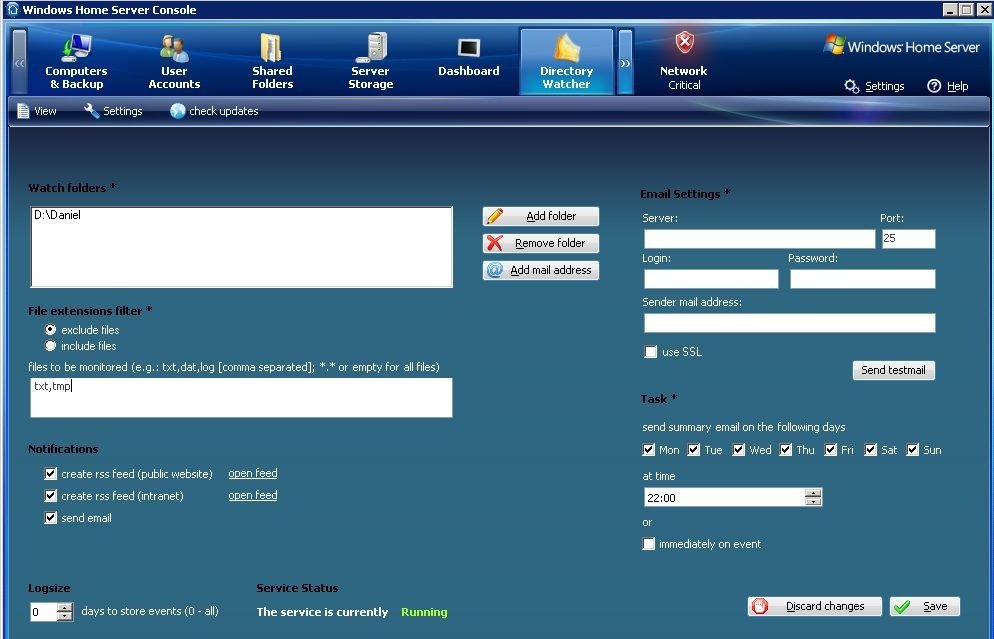
Task: Select D:\Daniel in watch folders list
Action: coord(57,215)
